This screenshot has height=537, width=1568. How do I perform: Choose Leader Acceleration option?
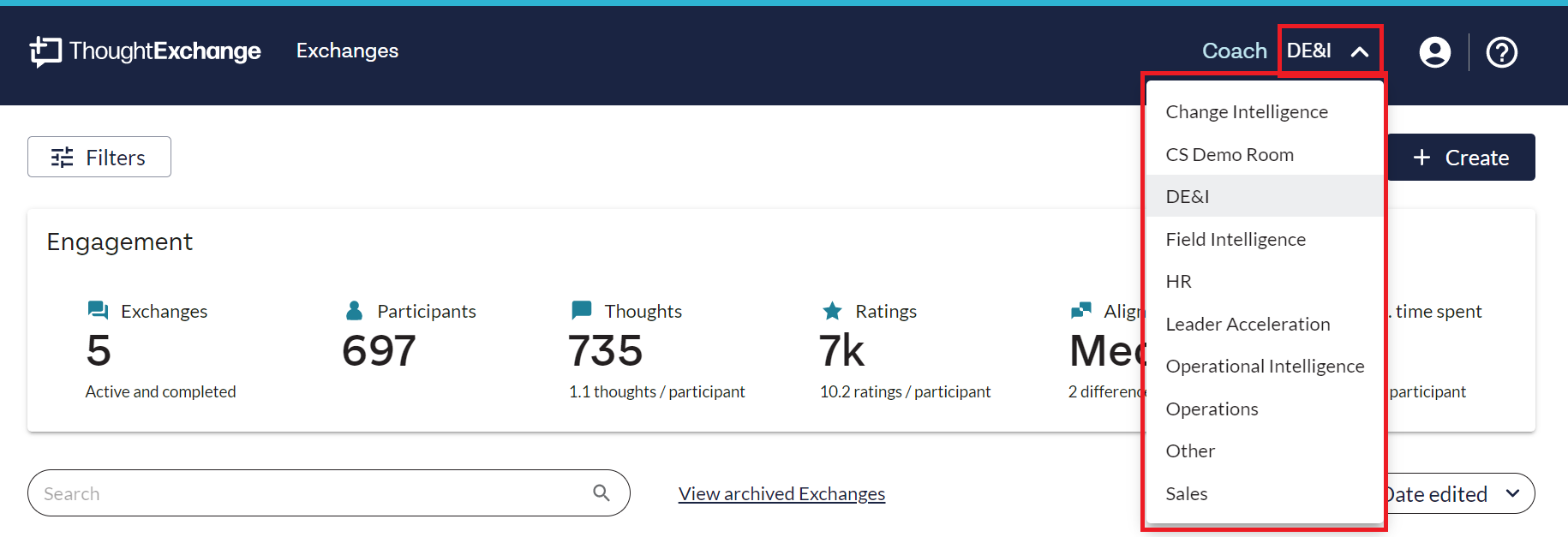tap(1248, 325)
